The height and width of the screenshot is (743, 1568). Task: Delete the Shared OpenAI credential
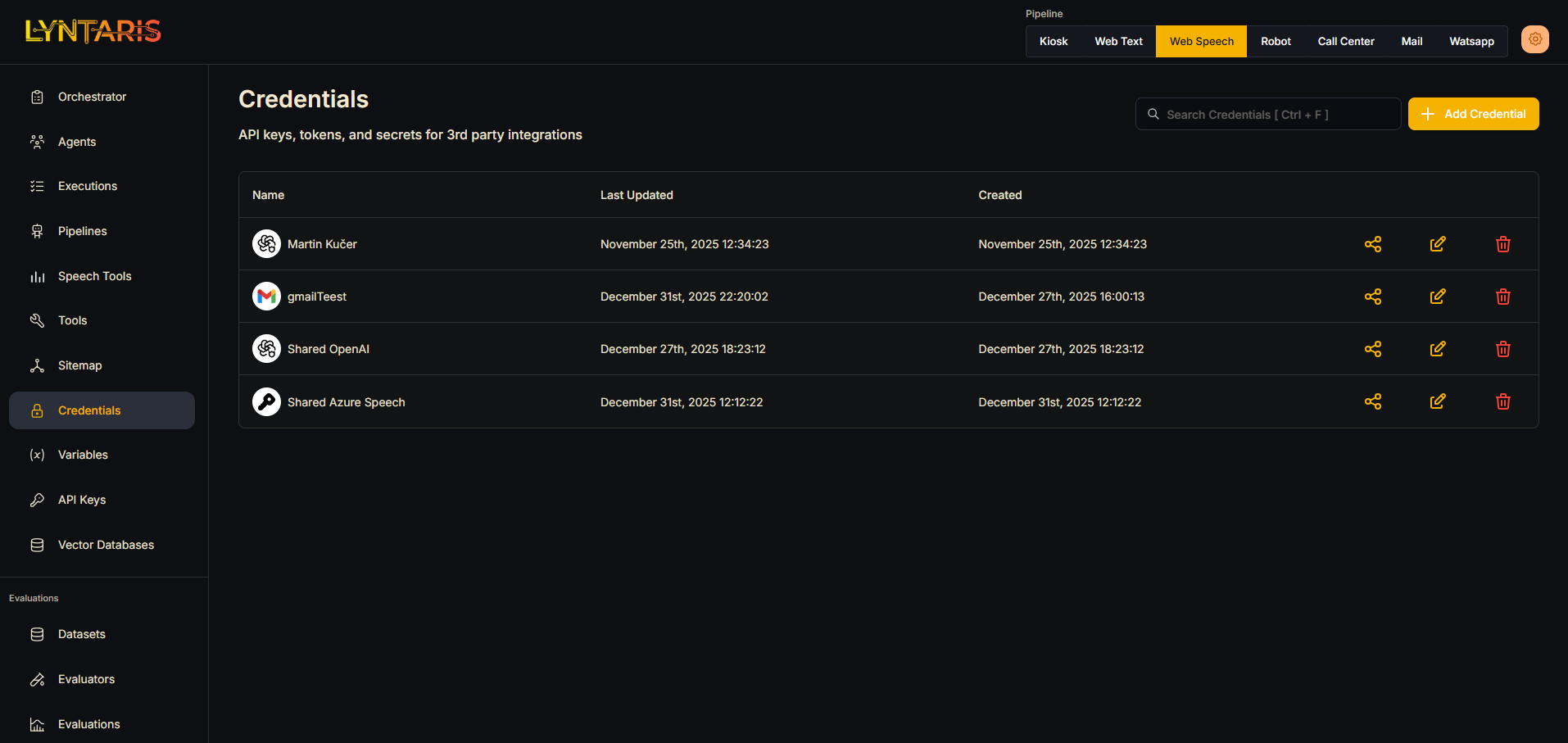(x=1503, y=349)
